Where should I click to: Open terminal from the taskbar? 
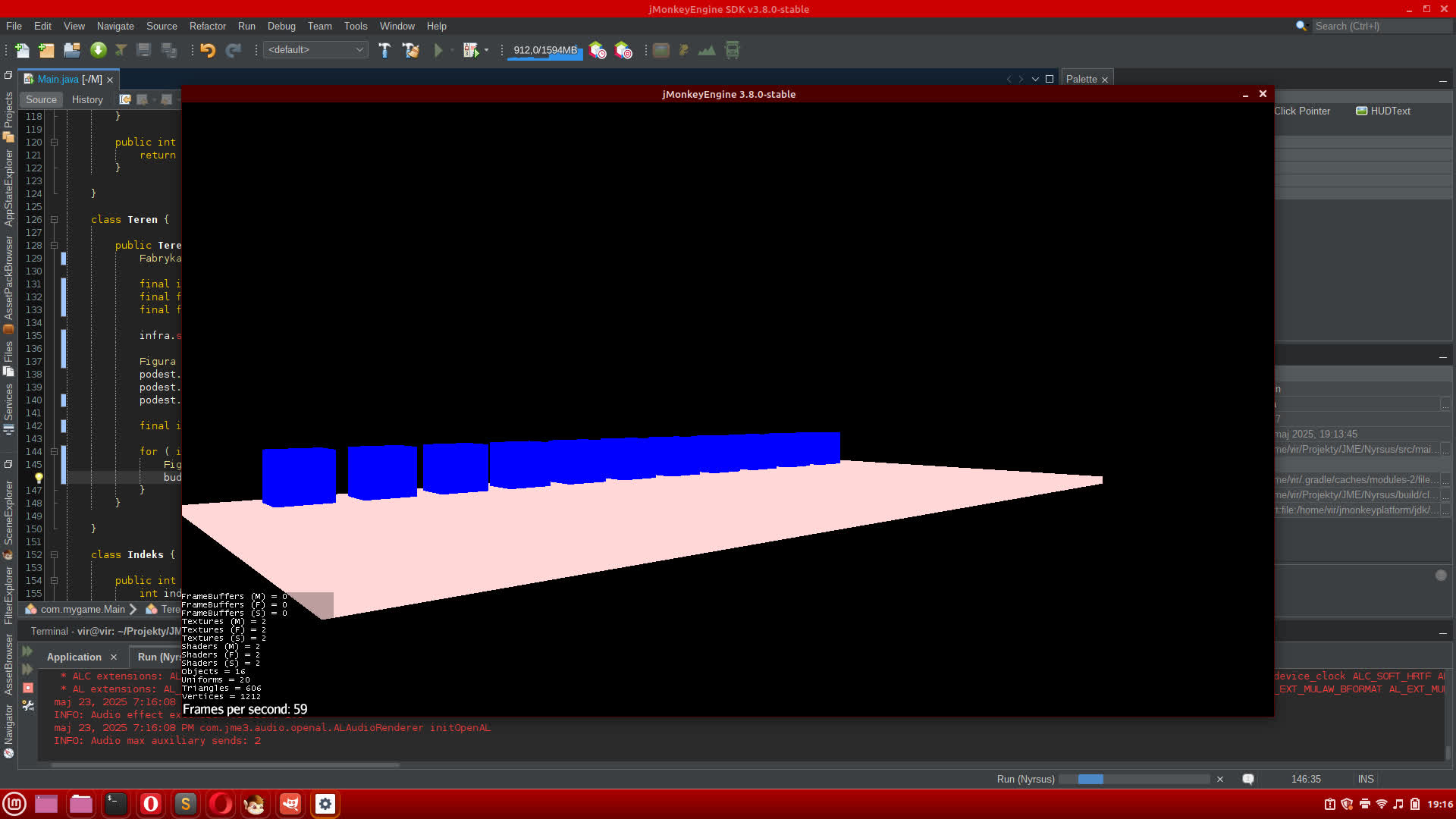(116, 804)
